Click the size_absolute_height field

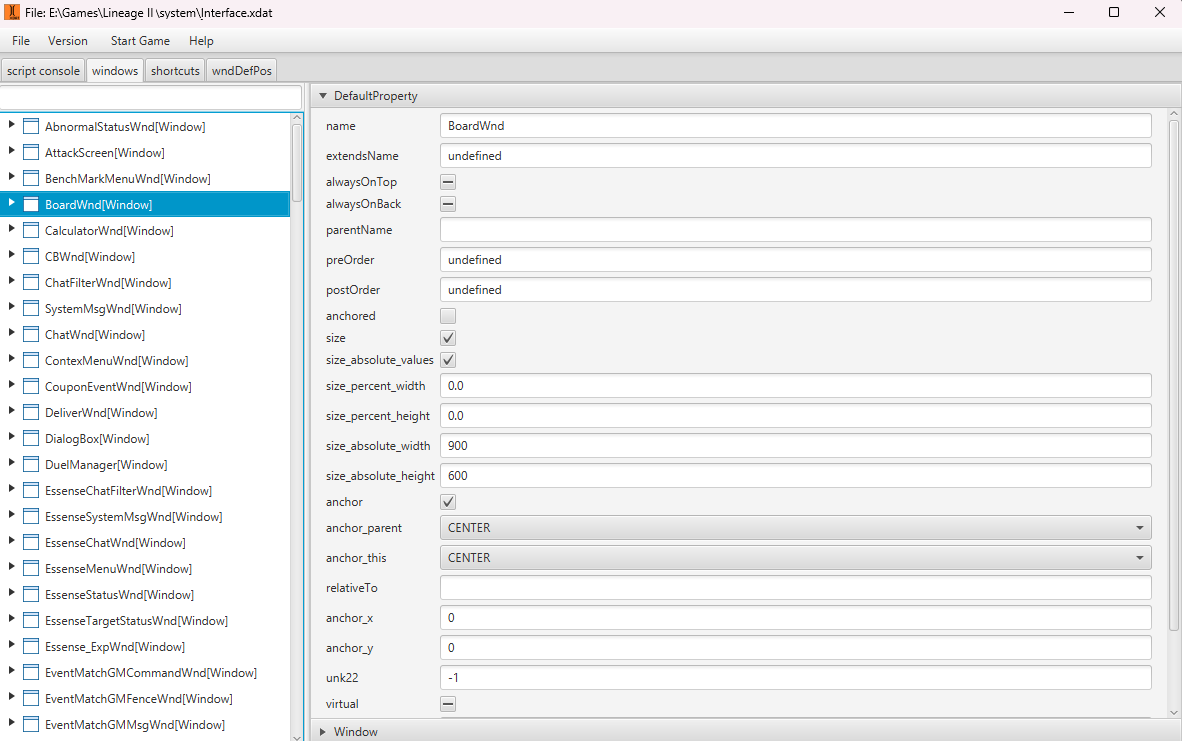[x=795, y=476]
